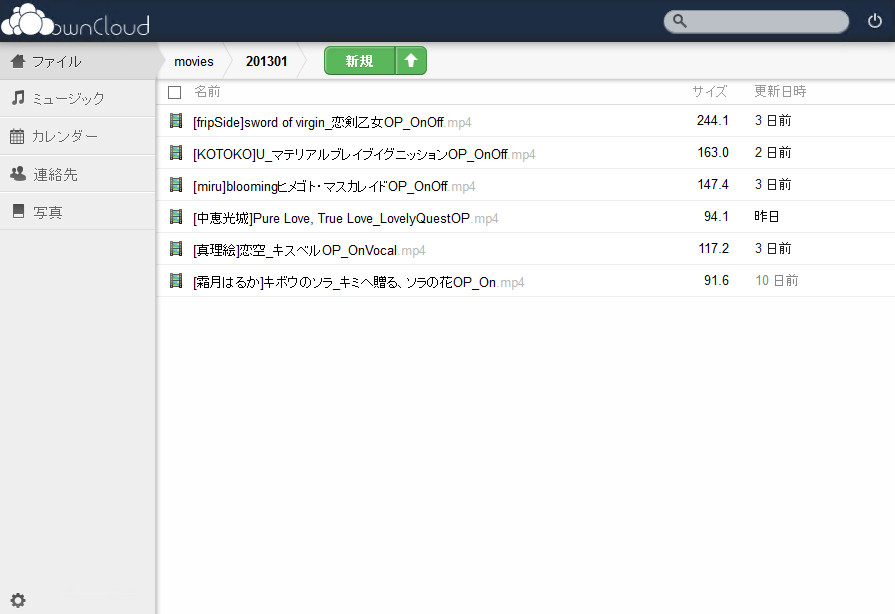This screenshot has height=614, width=895.
Task: Click the calendar icon in the sidebar
Action: click(17, 136)
